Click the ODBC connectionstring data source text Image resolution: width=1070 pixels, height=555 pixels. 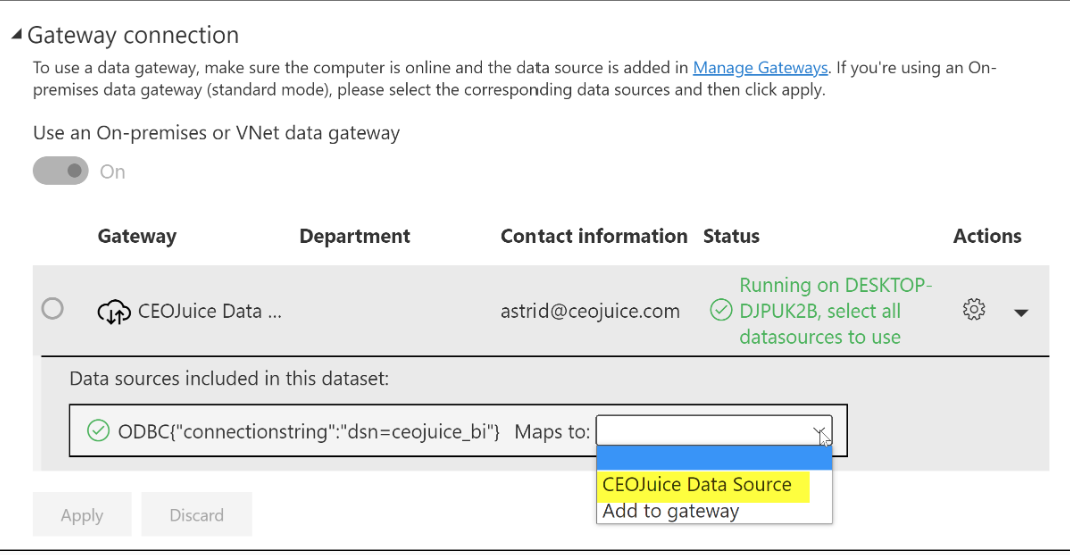[308, 431]
